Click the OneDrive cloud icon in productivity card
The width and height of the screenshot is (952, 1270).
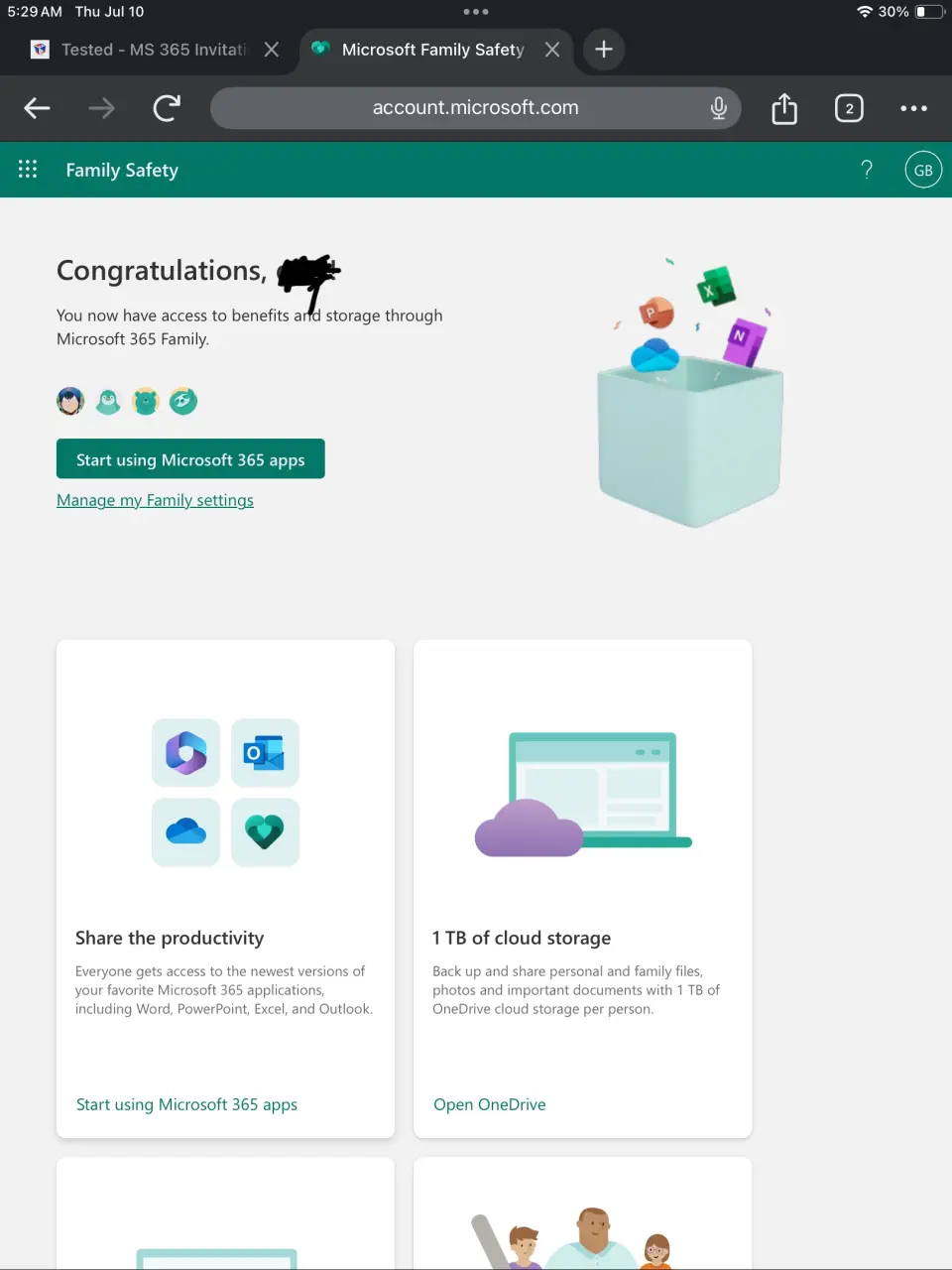click(x=185, y=832)
